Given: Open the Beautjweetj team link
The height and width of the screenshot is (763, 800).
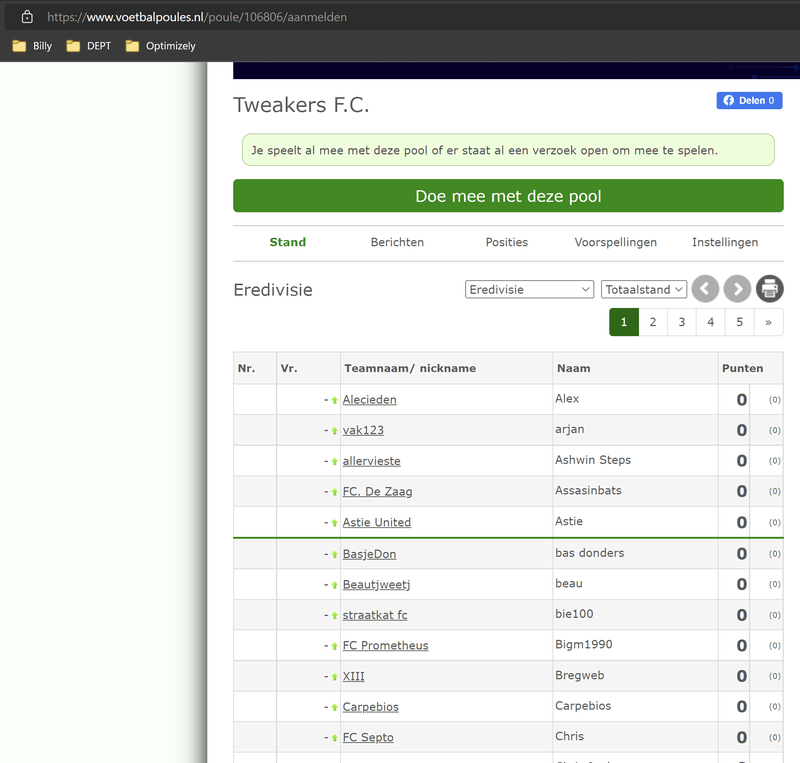Looking at the screenshot, I should [x=377, y=584].
